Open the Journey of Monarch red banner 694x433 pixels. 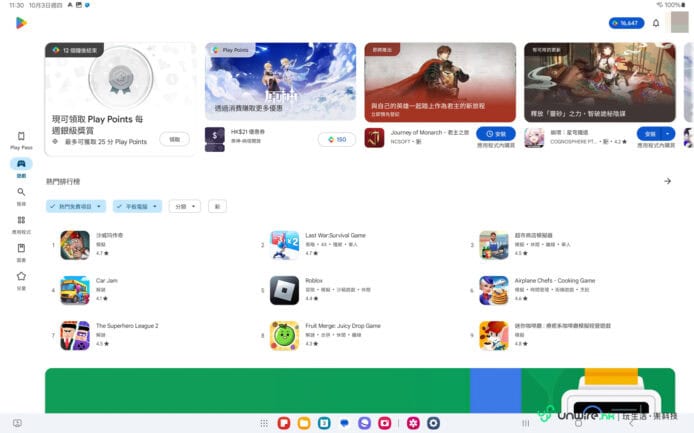tap(440, 82)
